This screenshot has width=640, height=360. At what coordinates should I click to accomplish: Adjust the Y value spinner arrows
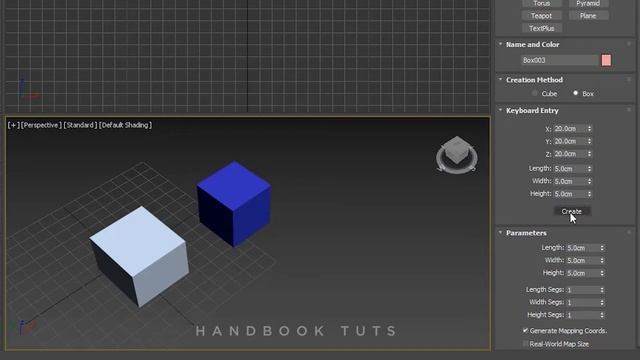point(589,141)
